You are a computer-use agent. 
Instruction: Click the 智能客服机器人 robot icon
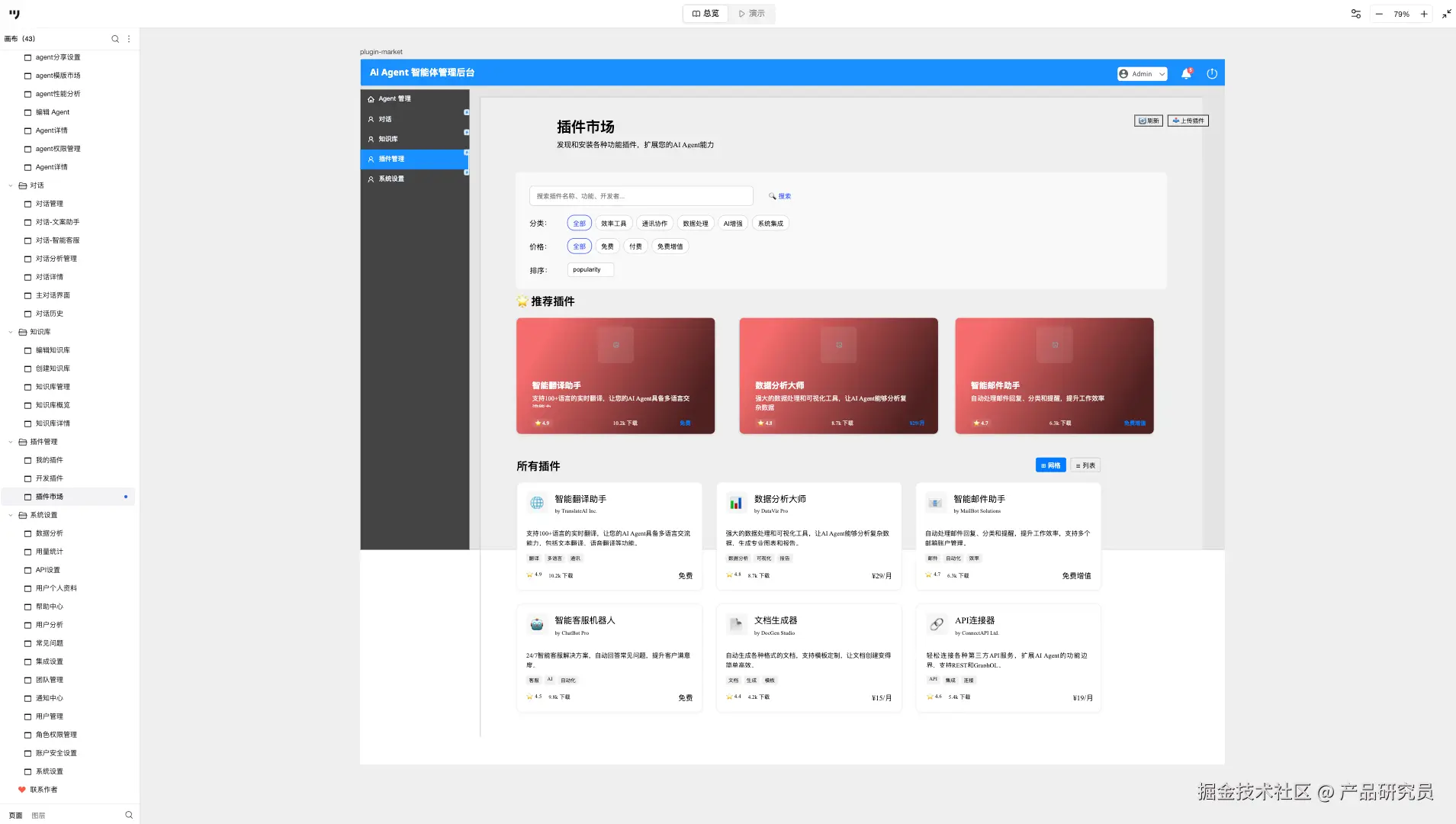click(537, 624)
